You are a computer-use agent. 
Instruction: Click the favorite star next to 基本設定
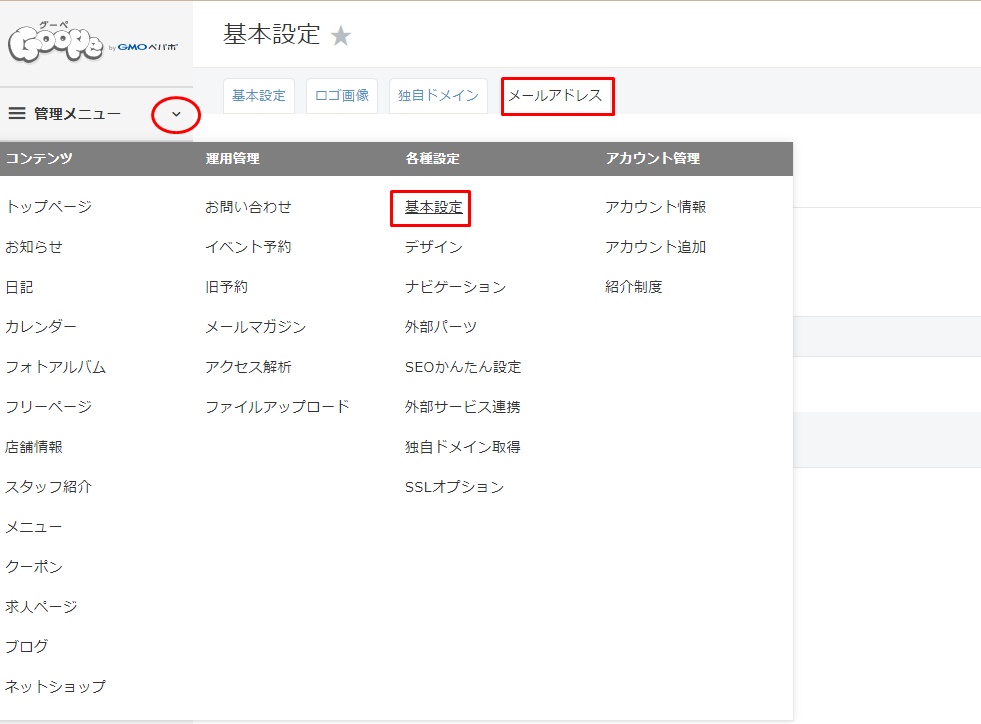(341, 36)
